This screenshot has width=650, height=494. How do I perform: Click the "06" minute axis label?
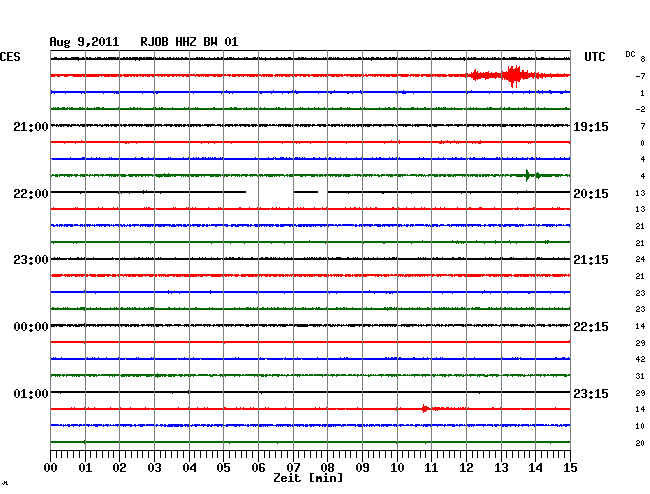pos(258,468)
